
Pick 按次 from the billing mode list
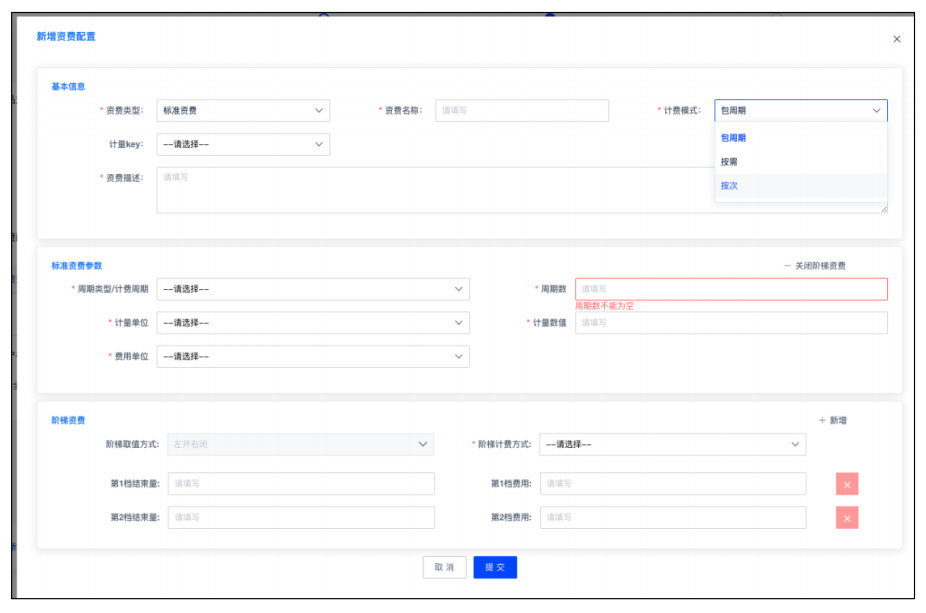[x=730, y=186]
